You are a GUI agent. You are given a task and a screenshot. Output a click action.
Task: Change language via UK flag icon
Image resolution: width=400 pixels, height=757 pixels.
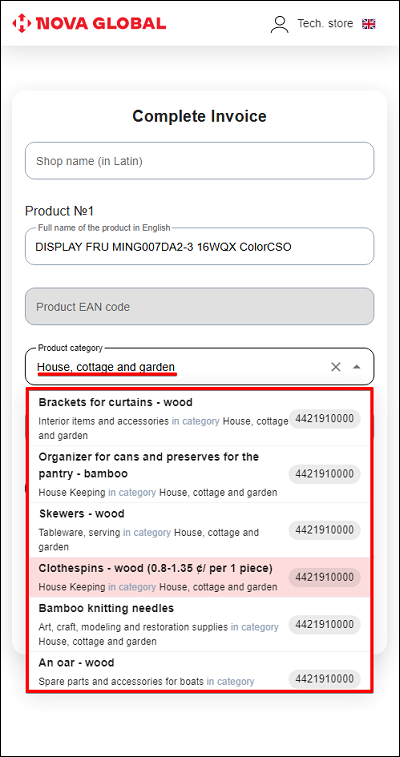tap(369, 24)
